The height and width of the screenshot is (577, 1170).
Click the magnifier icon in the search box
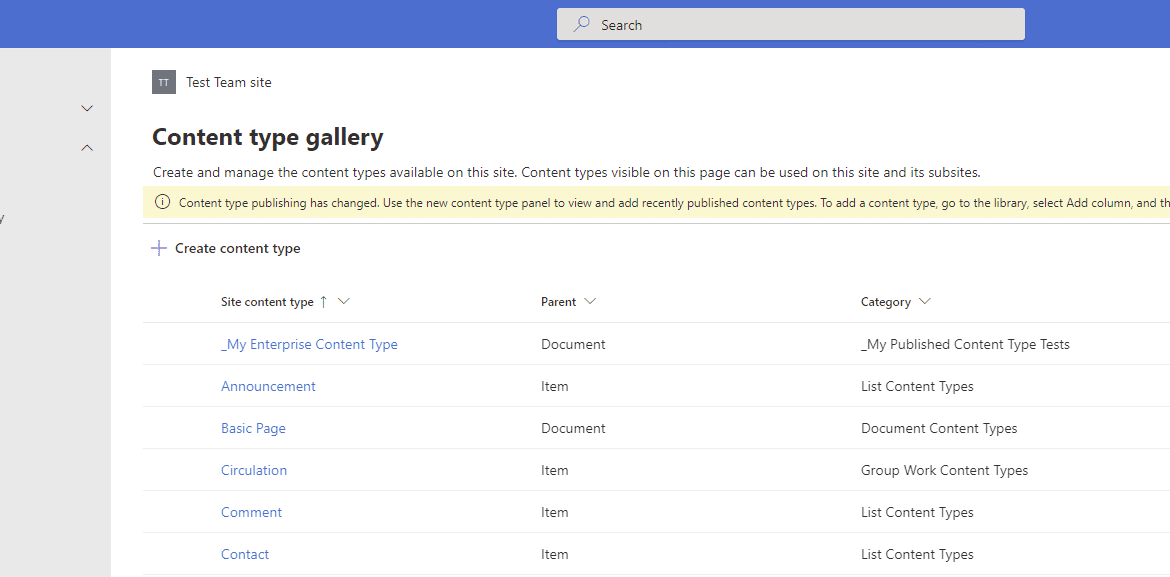point(581,25)
